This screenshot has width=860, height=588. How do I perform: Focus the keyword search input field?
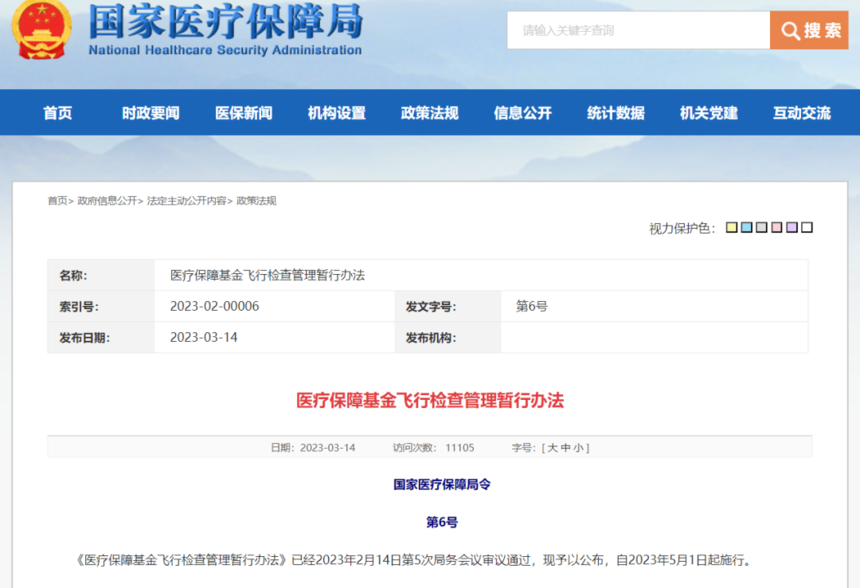(638, 30)
